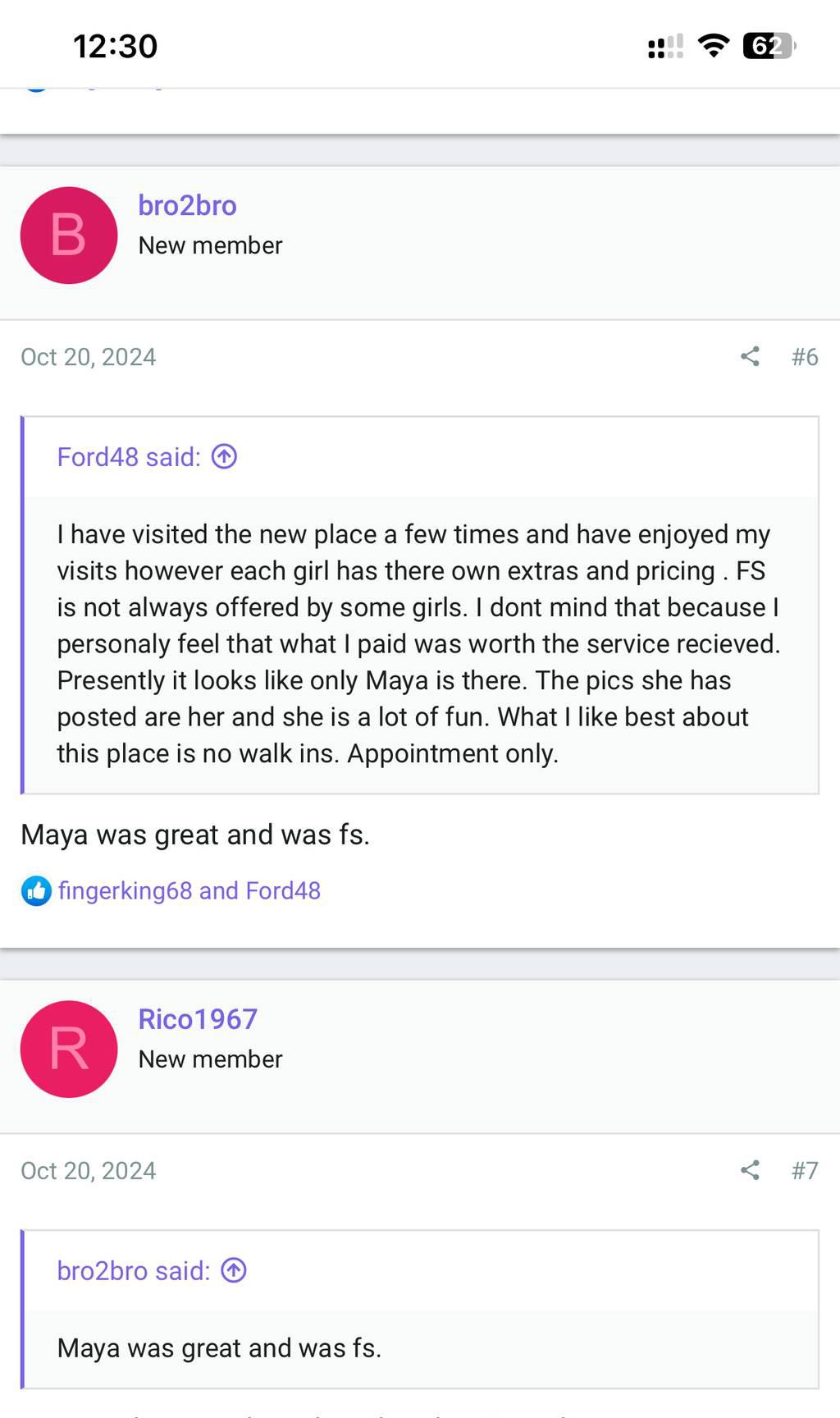Viewport: 840px width, 1418px height.
Task: Tap the "bro2bro said:" quote header
Action: (x=133, y=1271)
